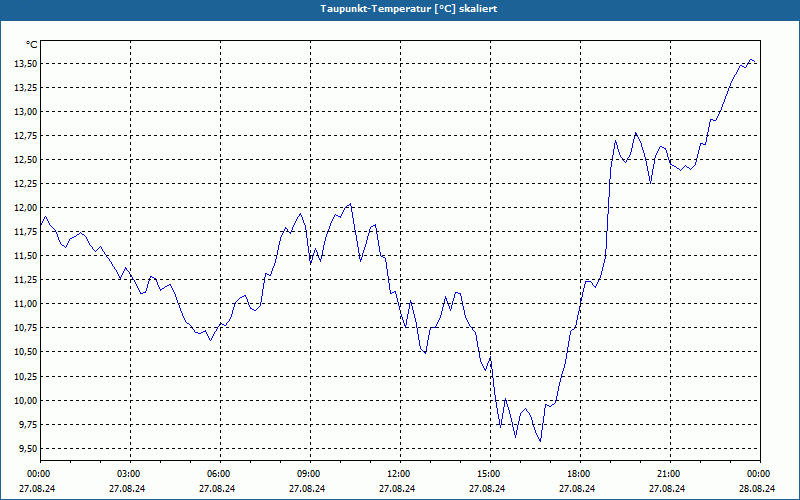Select the 13,50 y-axis label
Screen dimensions: 800x500
tap(27, 64)
